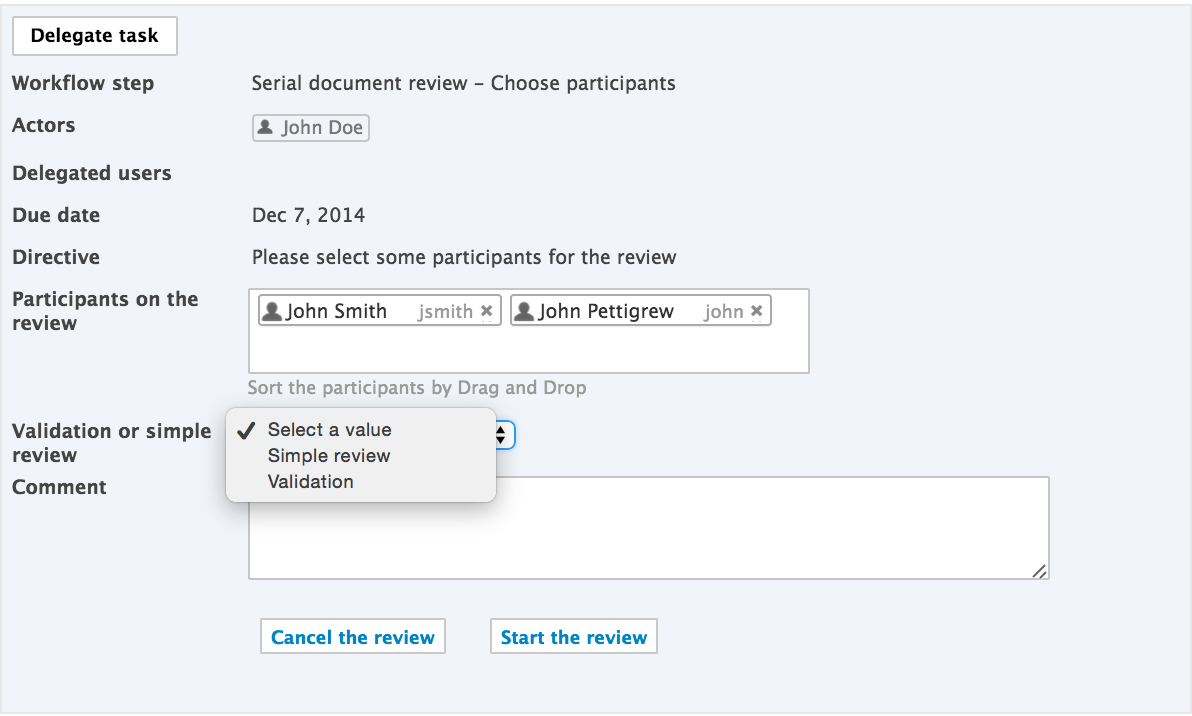Click the checkmark icon beside Select a value

tap(246, 430)
